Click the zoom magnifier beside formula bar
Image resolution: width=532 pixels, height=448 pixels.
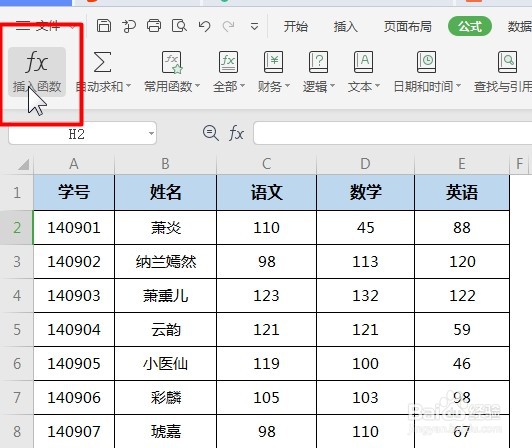click(211, 133)
